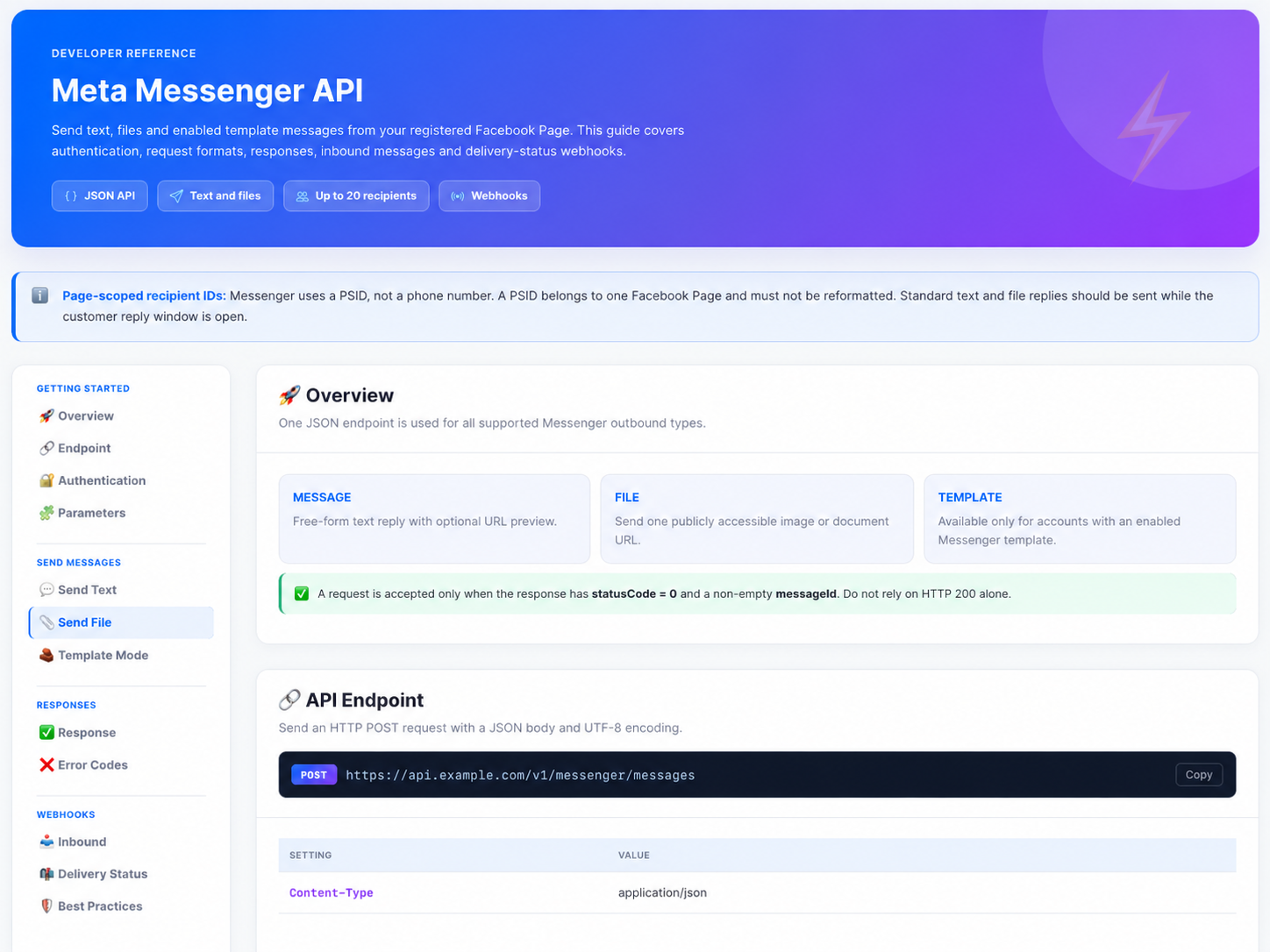This screenshot has width=1270, height=952.
Task: Select the TEMPLATE card
Action: 1080,519
